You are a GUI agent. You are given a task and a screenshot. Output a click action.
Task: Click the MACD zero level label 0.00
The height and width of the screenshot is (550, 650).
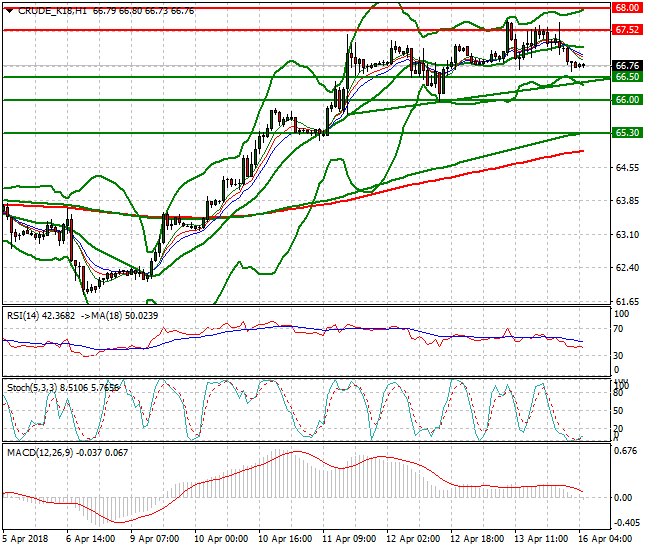point(623,497)
